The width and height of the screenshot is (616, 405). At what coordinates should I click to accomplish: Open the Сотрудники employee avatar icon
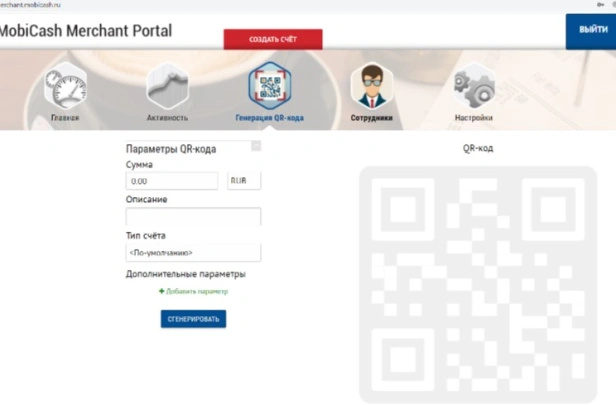pyautogui.click(x=372, y=86)
